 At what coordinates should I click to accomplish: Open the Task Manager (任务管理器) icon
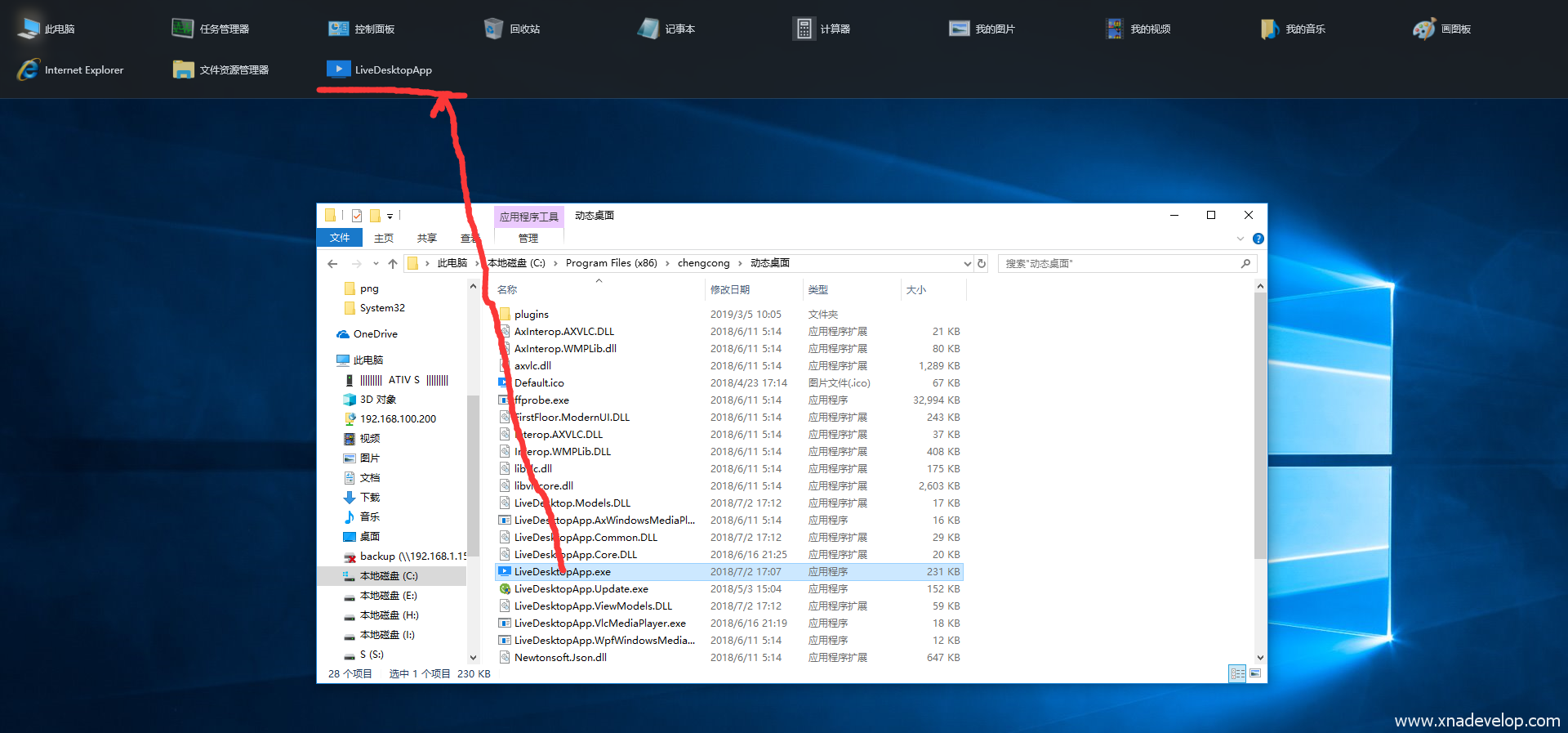[183, 29]
